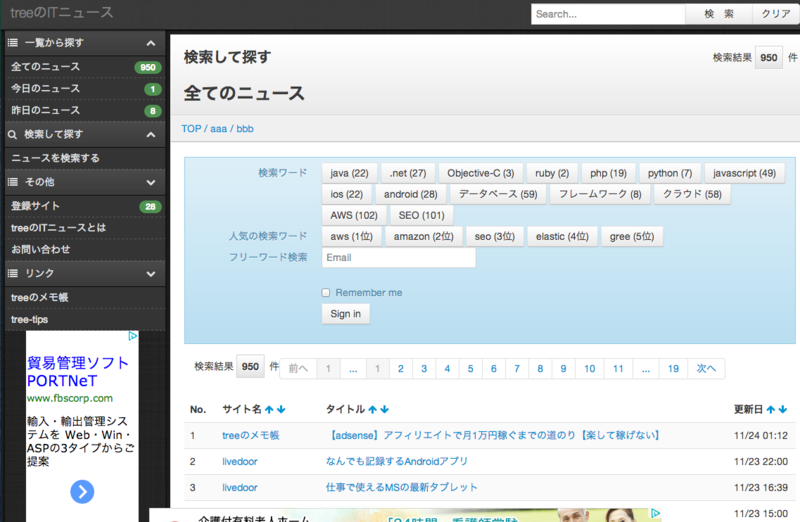Sort サイト名 column descending with down arrow
Viewport: 800px width, 522px height.
pos(281,409)
